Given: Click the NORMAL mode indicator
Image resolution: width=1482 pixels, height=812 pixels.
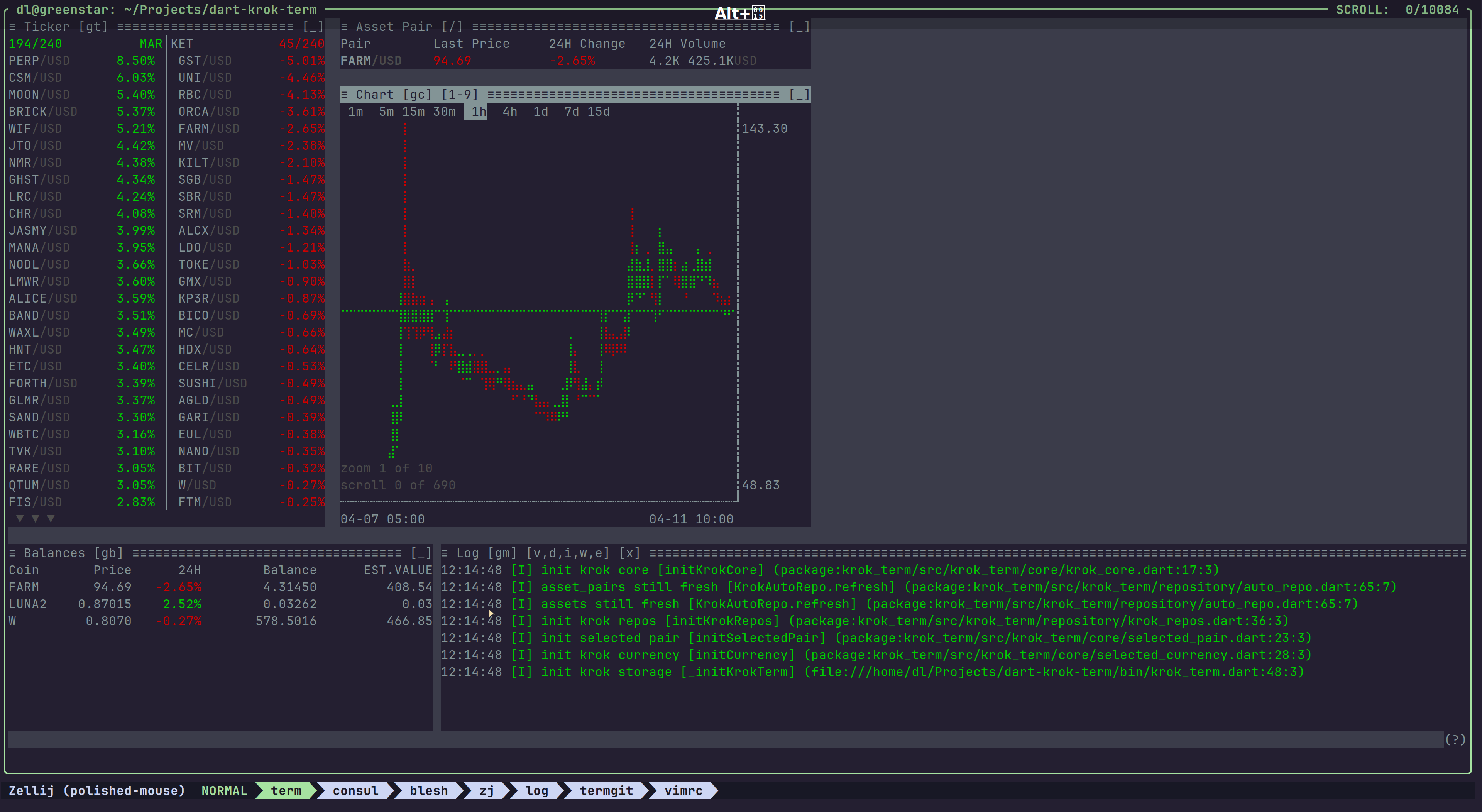Looking at the screenshot, I should tap(224, 791).
